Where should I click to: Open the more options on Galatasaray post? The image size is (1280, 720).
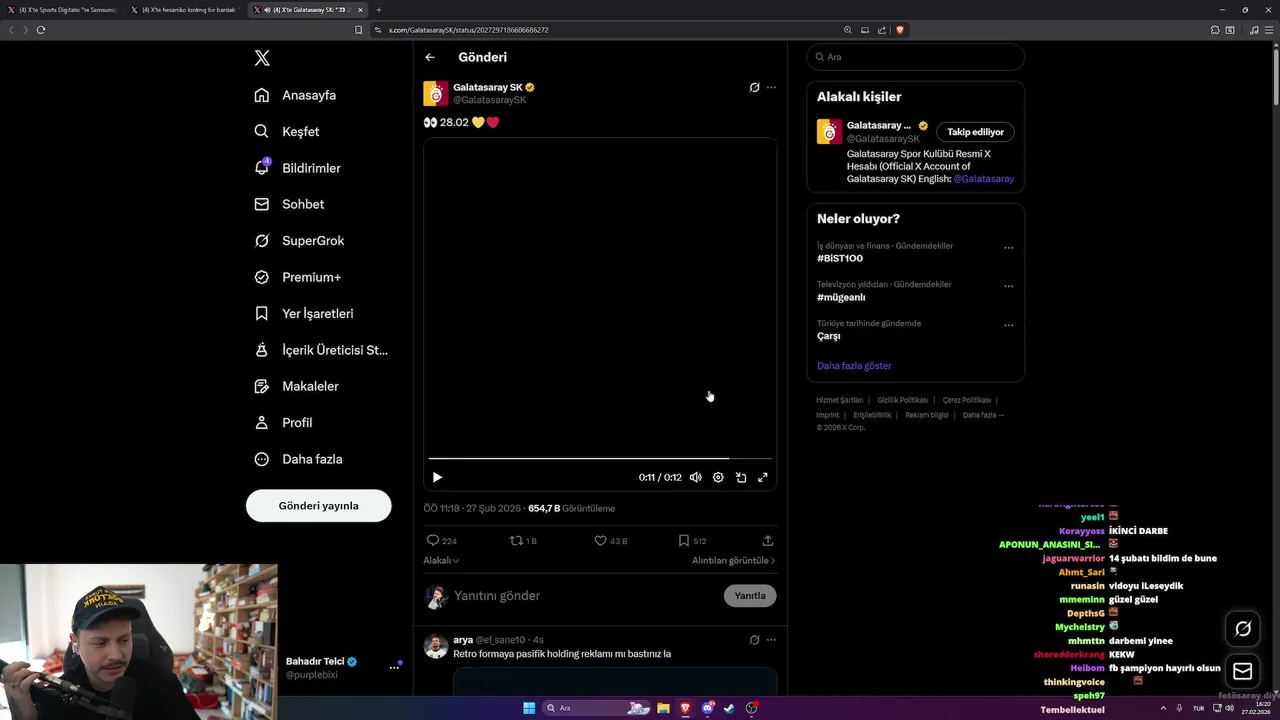pyautogui.click(x=771, y=87)
